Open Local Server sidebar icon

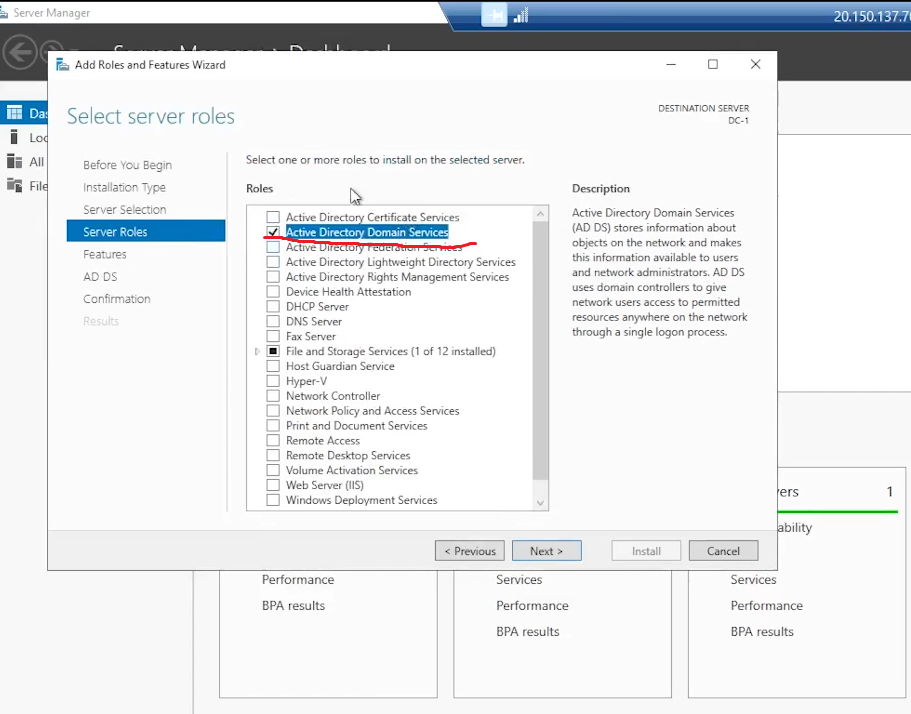pos(15,137)
